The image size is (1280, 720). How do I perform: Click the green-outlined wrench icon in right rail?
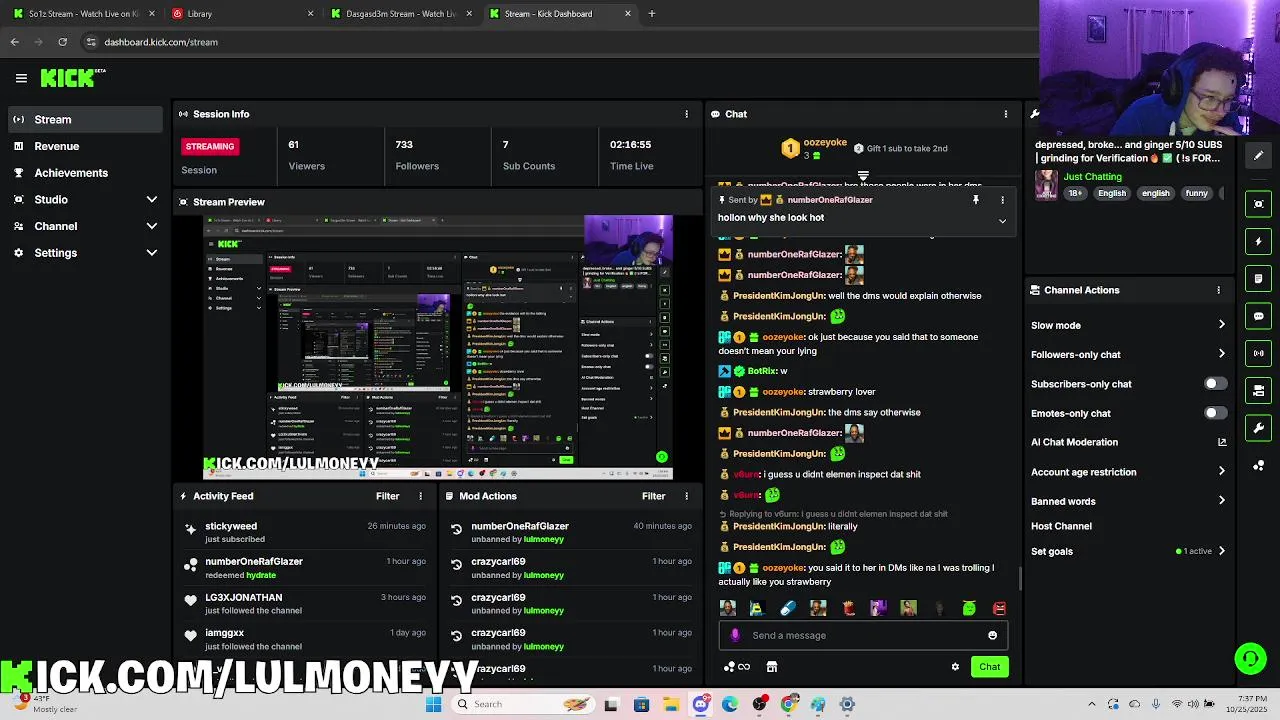tap(1258, 428)
